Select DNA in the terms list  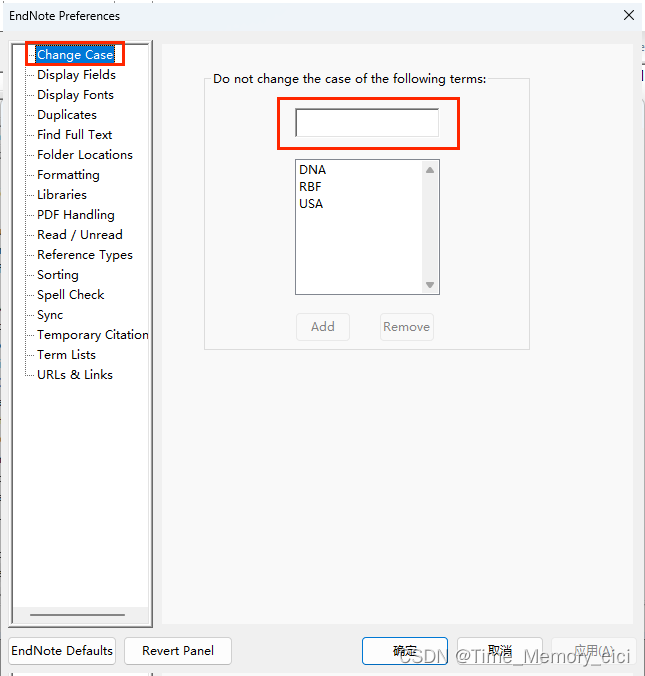[313, 170]
